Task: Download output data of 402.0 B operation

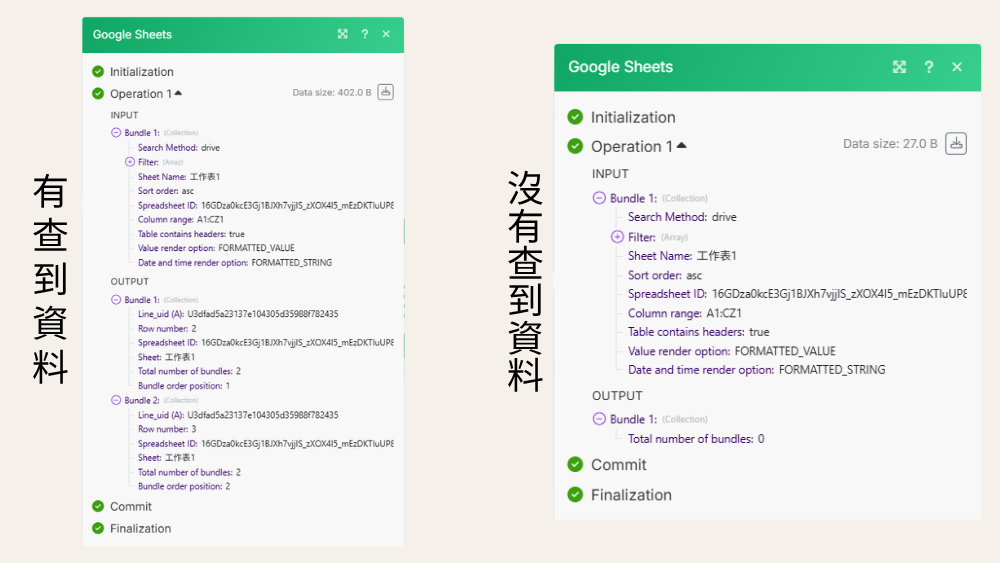Action: [385, 92]
